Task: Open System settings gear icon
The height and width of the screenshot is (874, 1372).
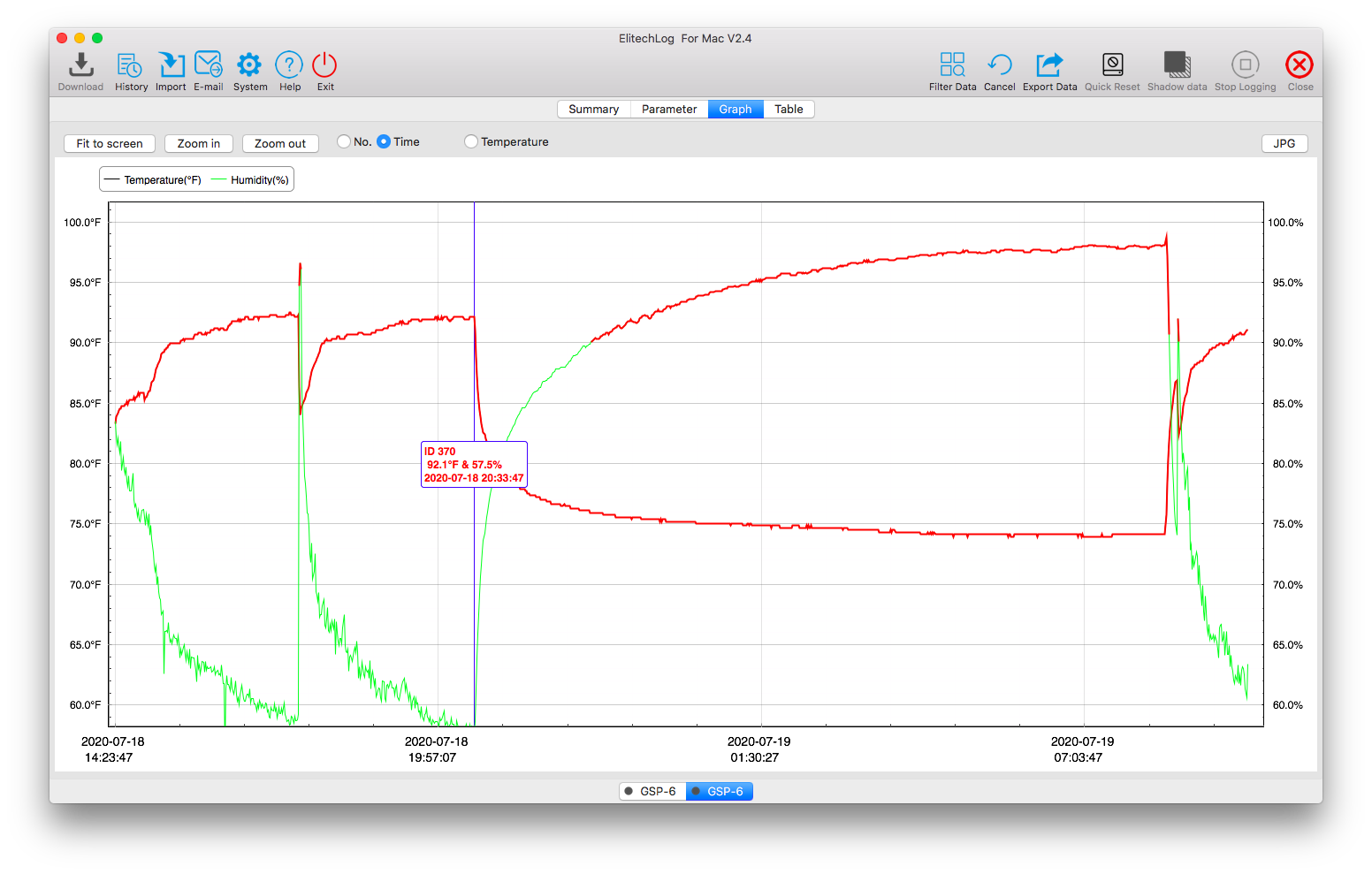Action: 249,65
